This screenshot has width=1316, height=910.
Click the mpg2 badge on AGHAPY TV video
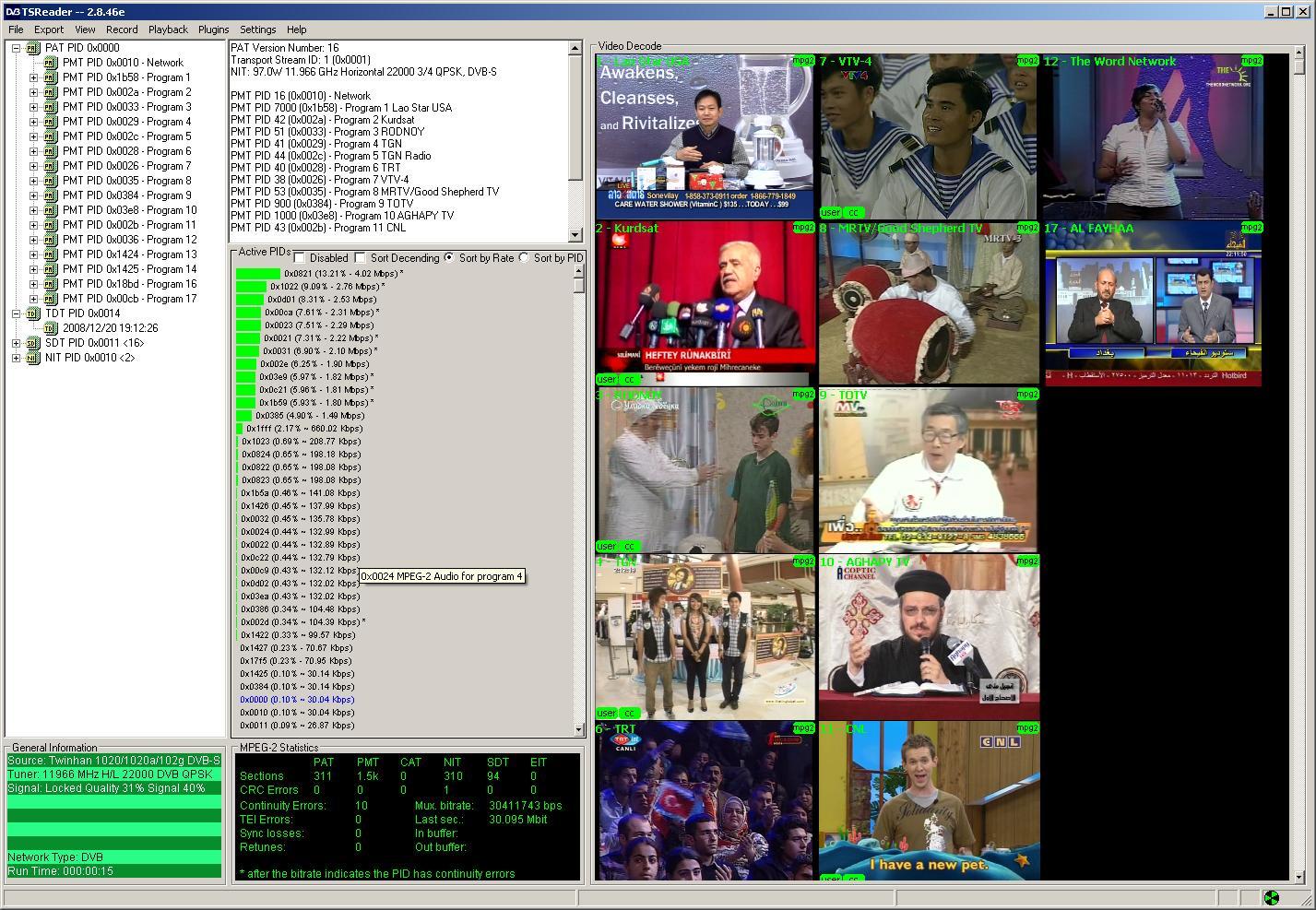pyautogui.click(x=1027, y=561)
